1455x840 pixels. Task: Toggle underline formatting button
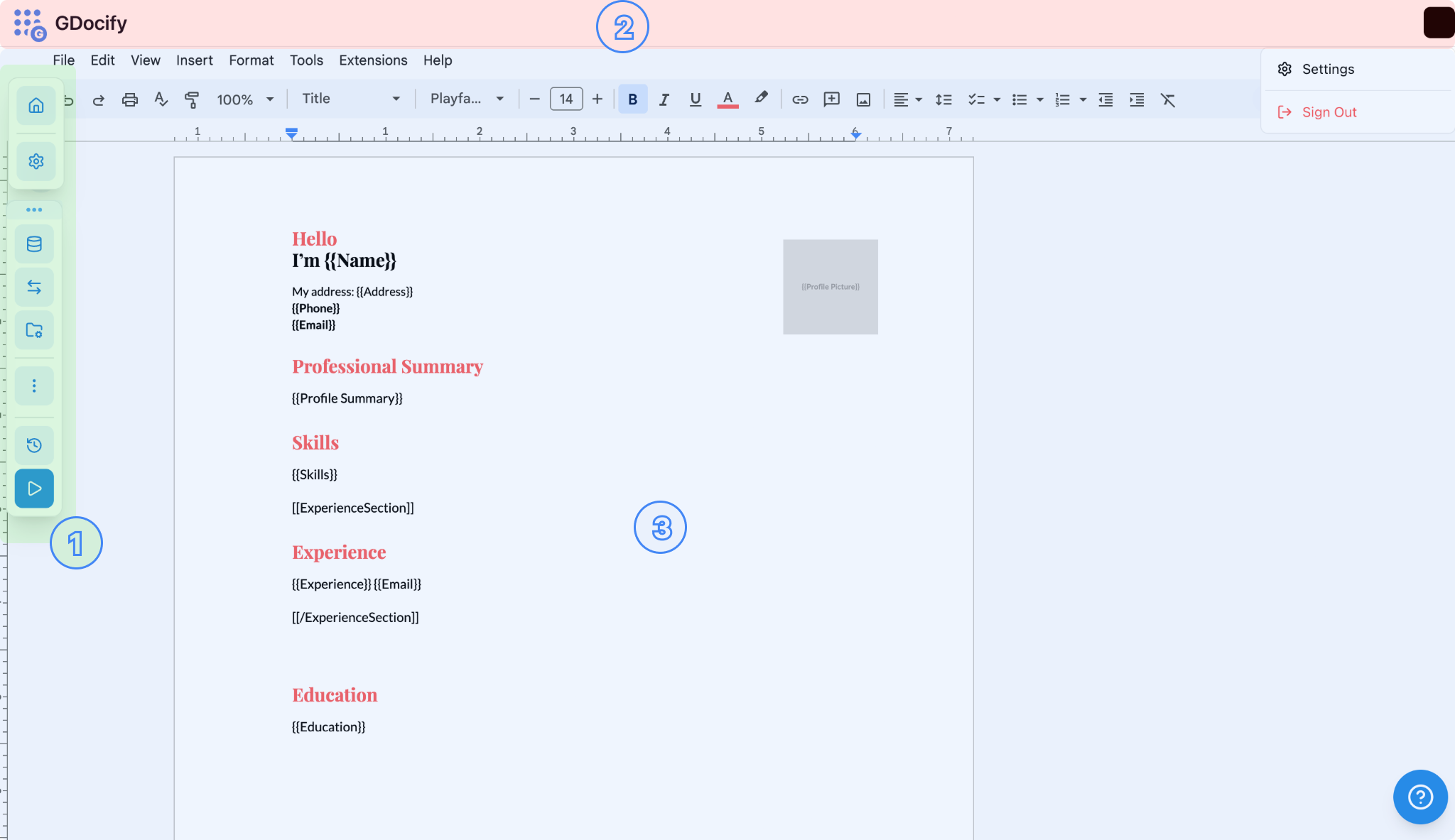tap(695, 99)
